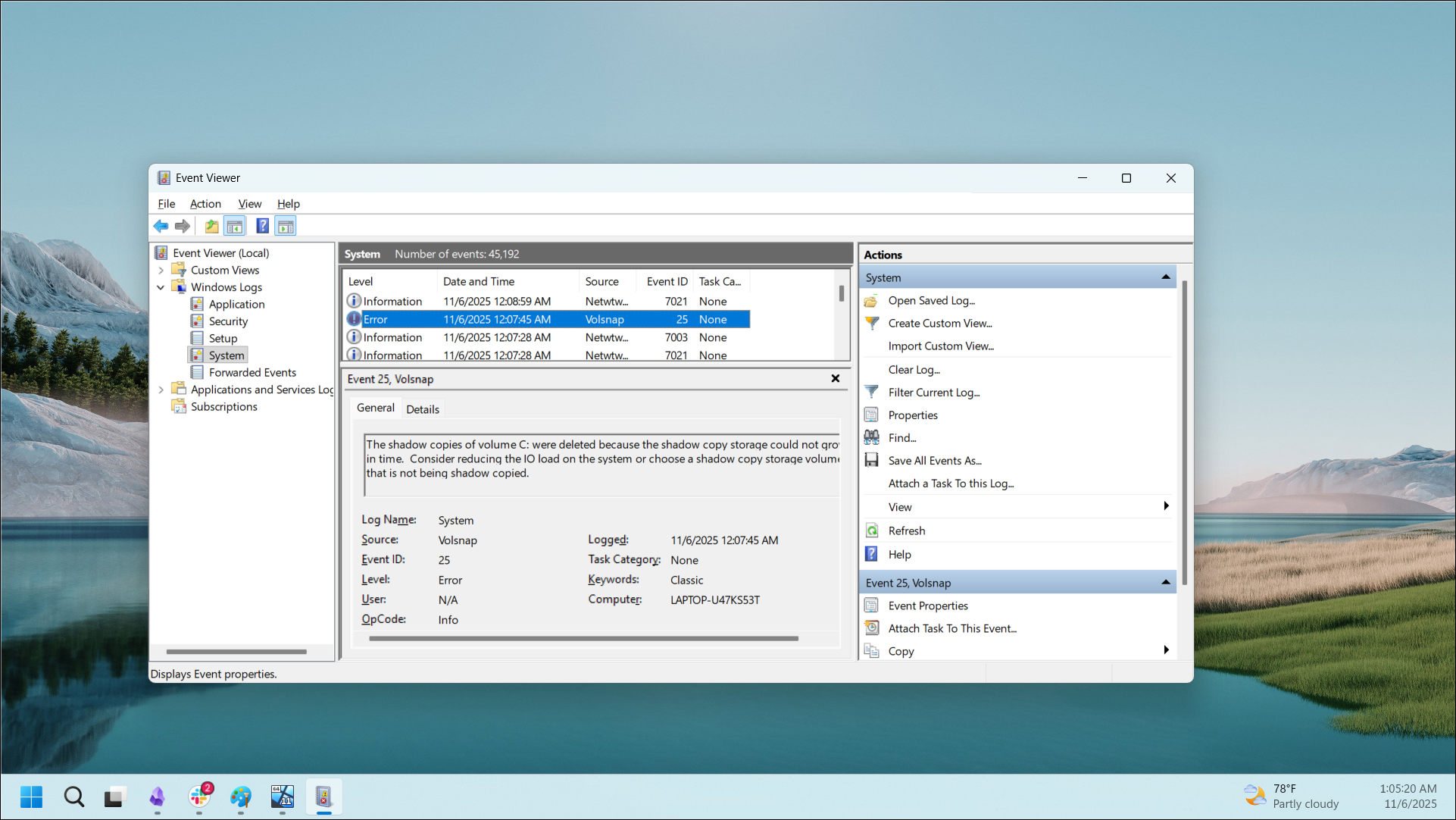This screenshot has height=820, width=1456.
Task: Click Clear Log... action
Action: (914, 370)
